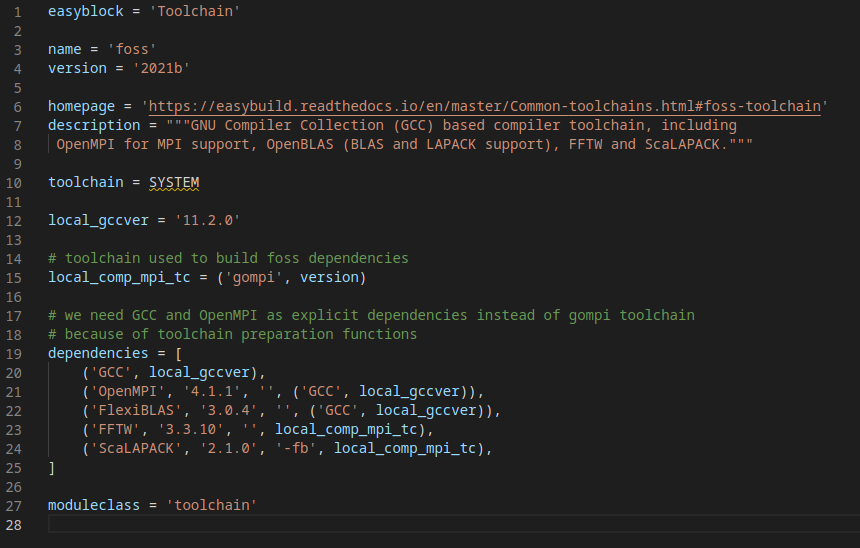The width and height of the screenshot is (860, 548).
Task: Click the SYSTEM value with squiggly underline
Action: pos(174,182)
